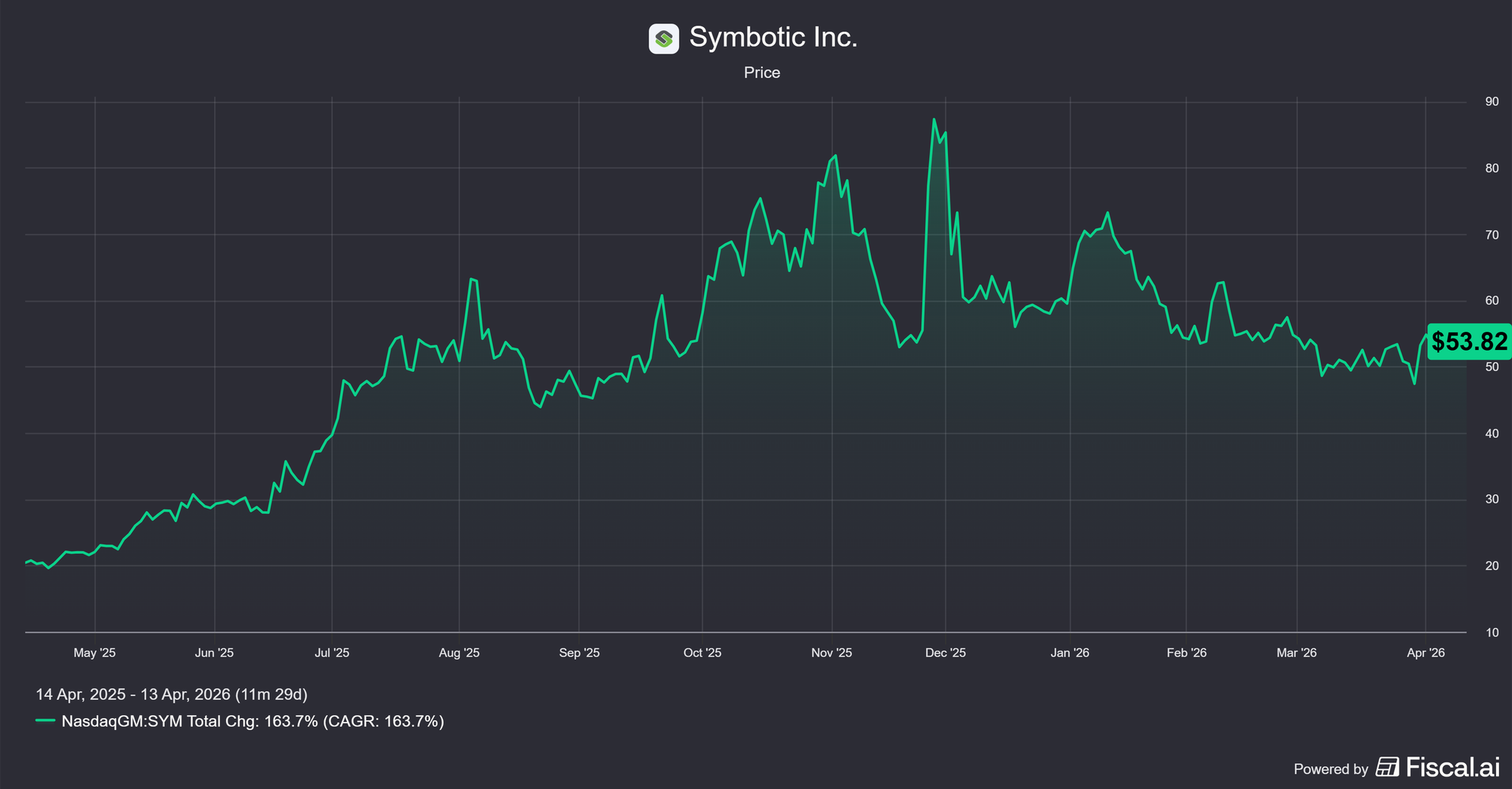Click the "Dec '25" x-axis label
The height and width of the screenshot is (789, 1512).
point(946,653)
